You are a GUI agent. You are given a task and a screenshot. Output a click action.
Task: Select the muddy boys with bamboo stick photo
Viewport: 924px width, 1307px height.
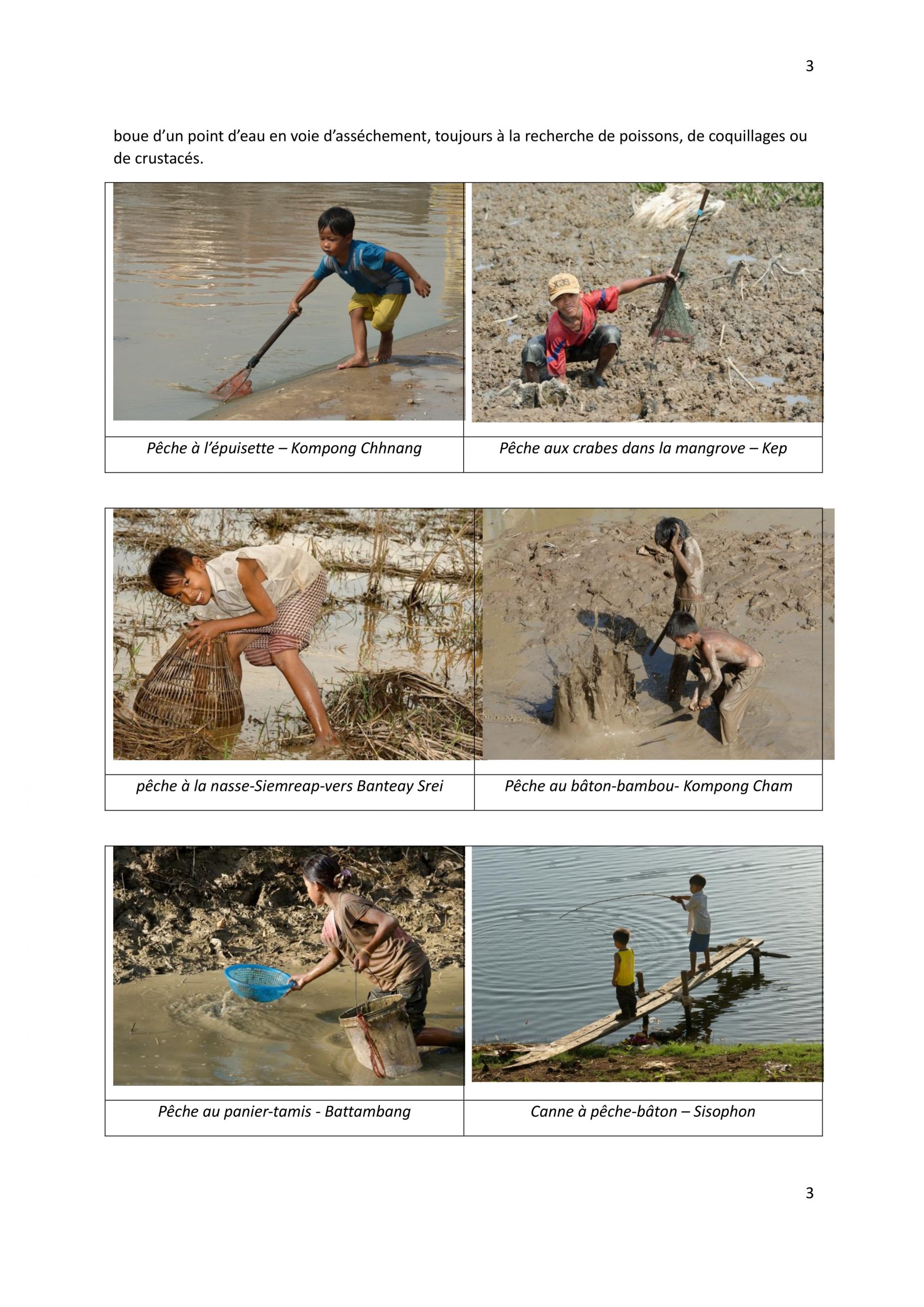pyautogui.click(x=658, y=634)
